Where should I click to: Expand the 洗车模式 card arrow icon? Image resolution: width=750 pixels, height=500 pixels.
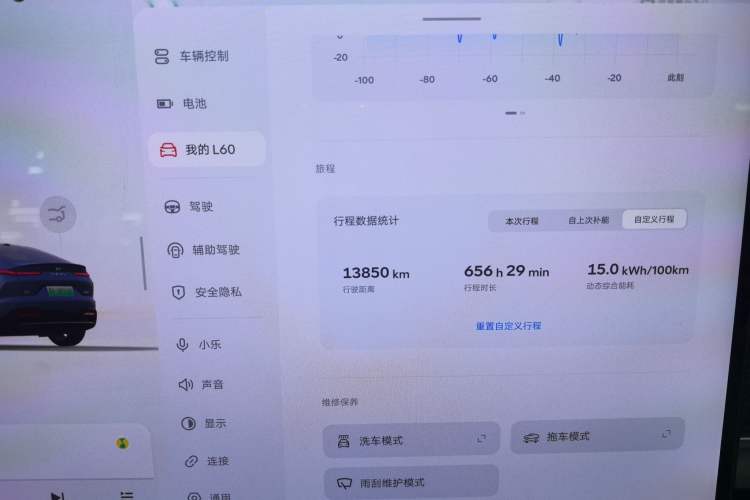coord(481,439)
